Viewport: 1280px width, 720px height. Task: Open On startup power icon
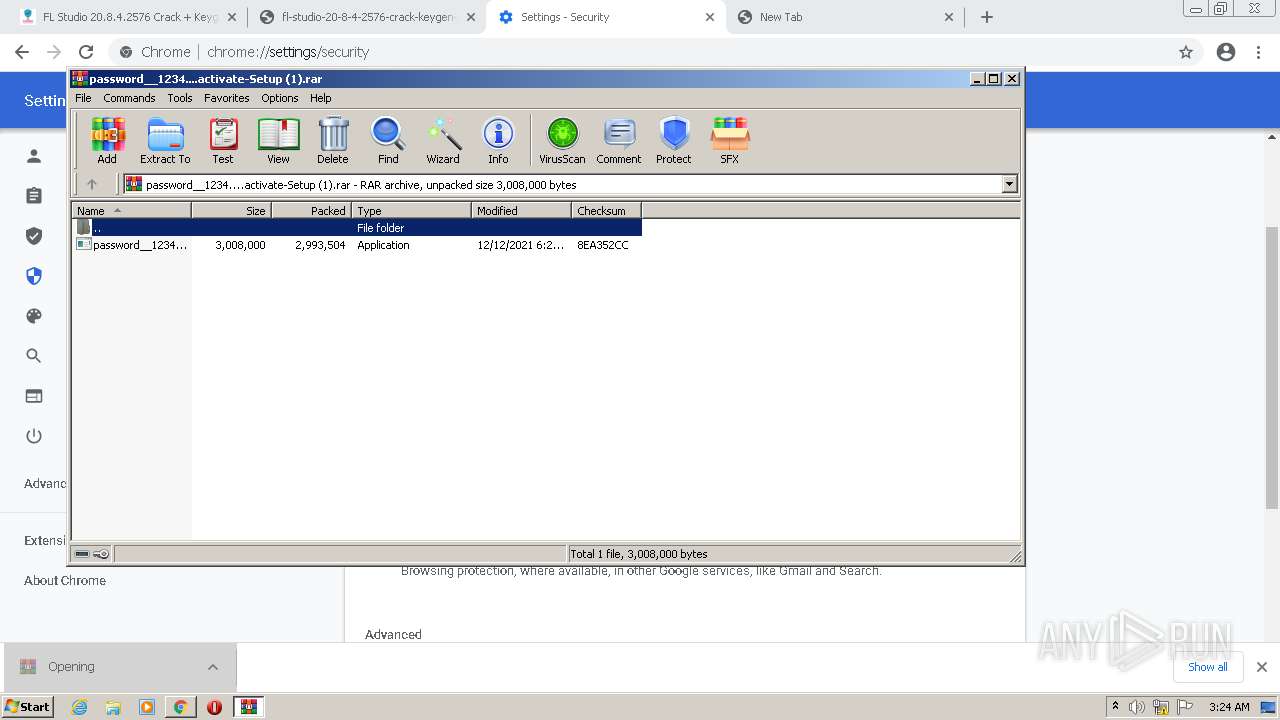(34, 436)
